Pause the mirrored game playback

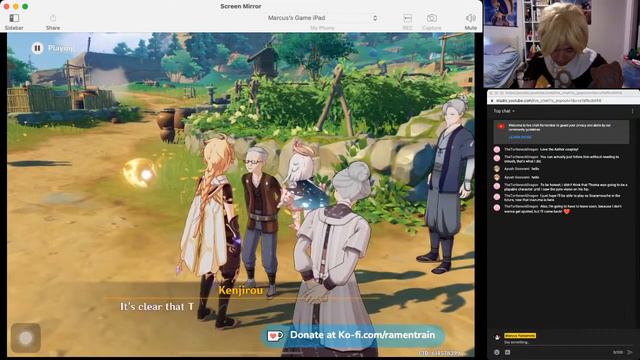click(37, 48)
